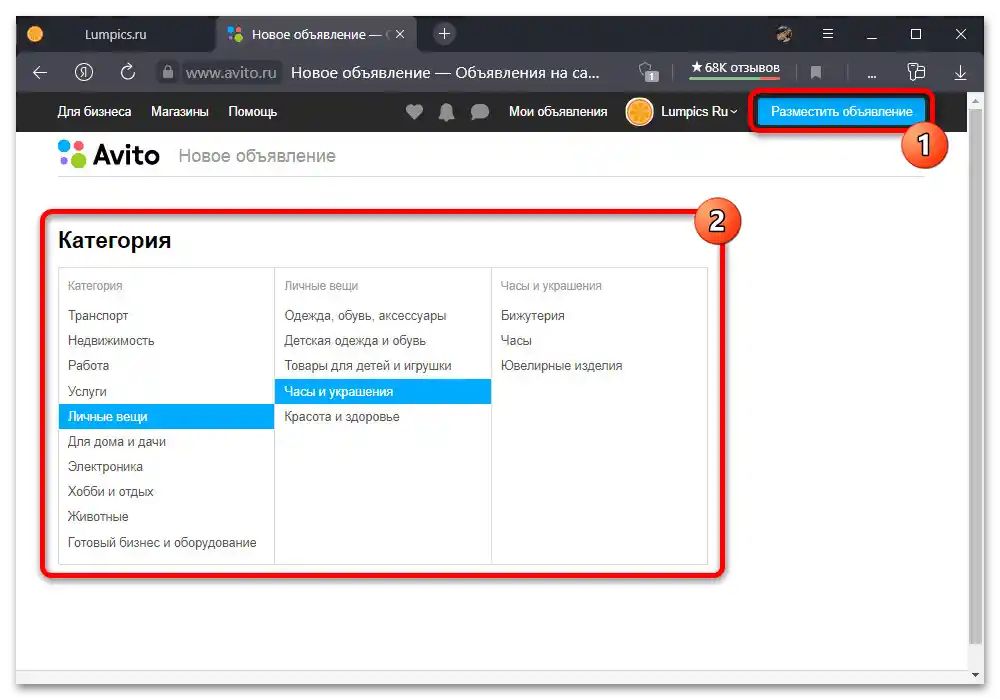Open Avito messages chat bubble icon

coord(480,112)
